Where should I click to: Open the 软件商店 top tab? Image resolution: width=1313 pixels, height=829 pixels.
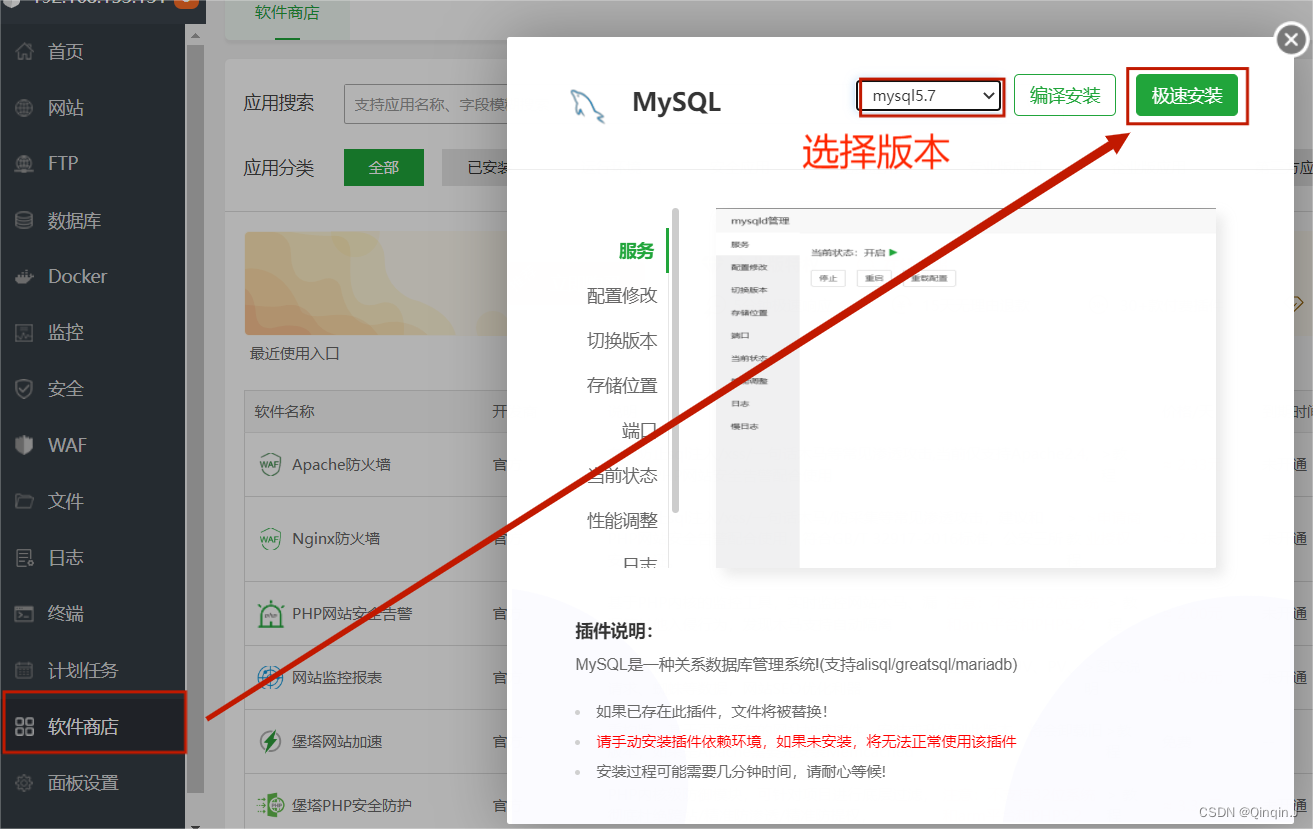pyautogui.click(x=287, y=14)
